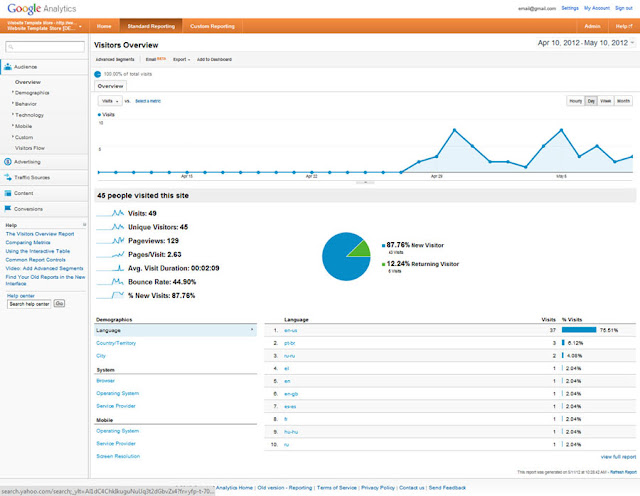Click the Pageviews sparkline icon
The width and height of the screenshot is (640, 496).
111,240
